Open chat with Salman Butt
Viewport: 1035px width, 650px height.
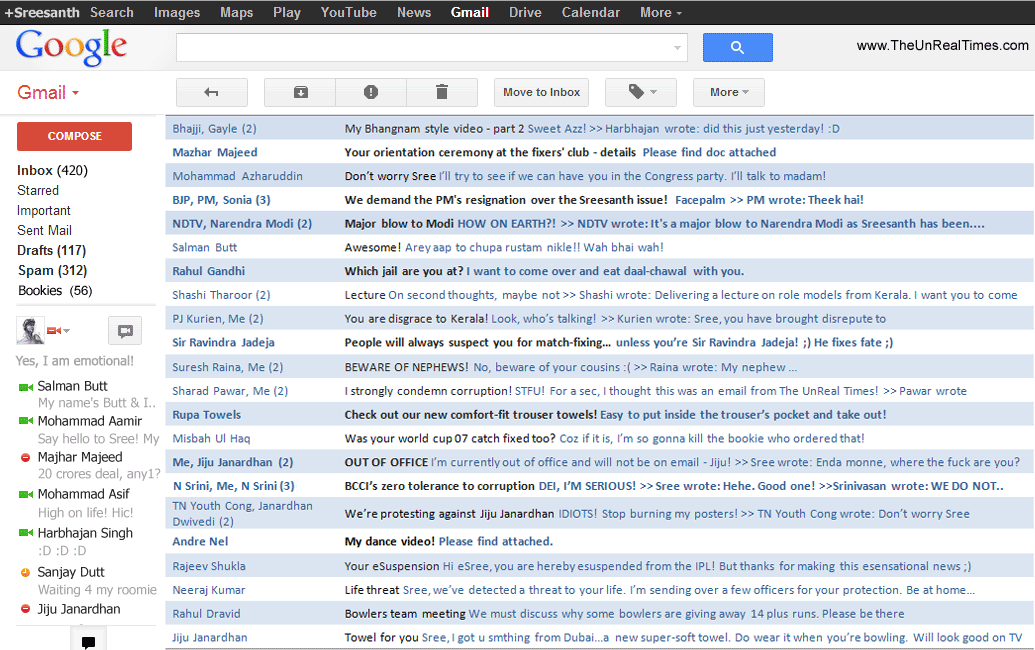pyautogui.click(x=73, y=386)
